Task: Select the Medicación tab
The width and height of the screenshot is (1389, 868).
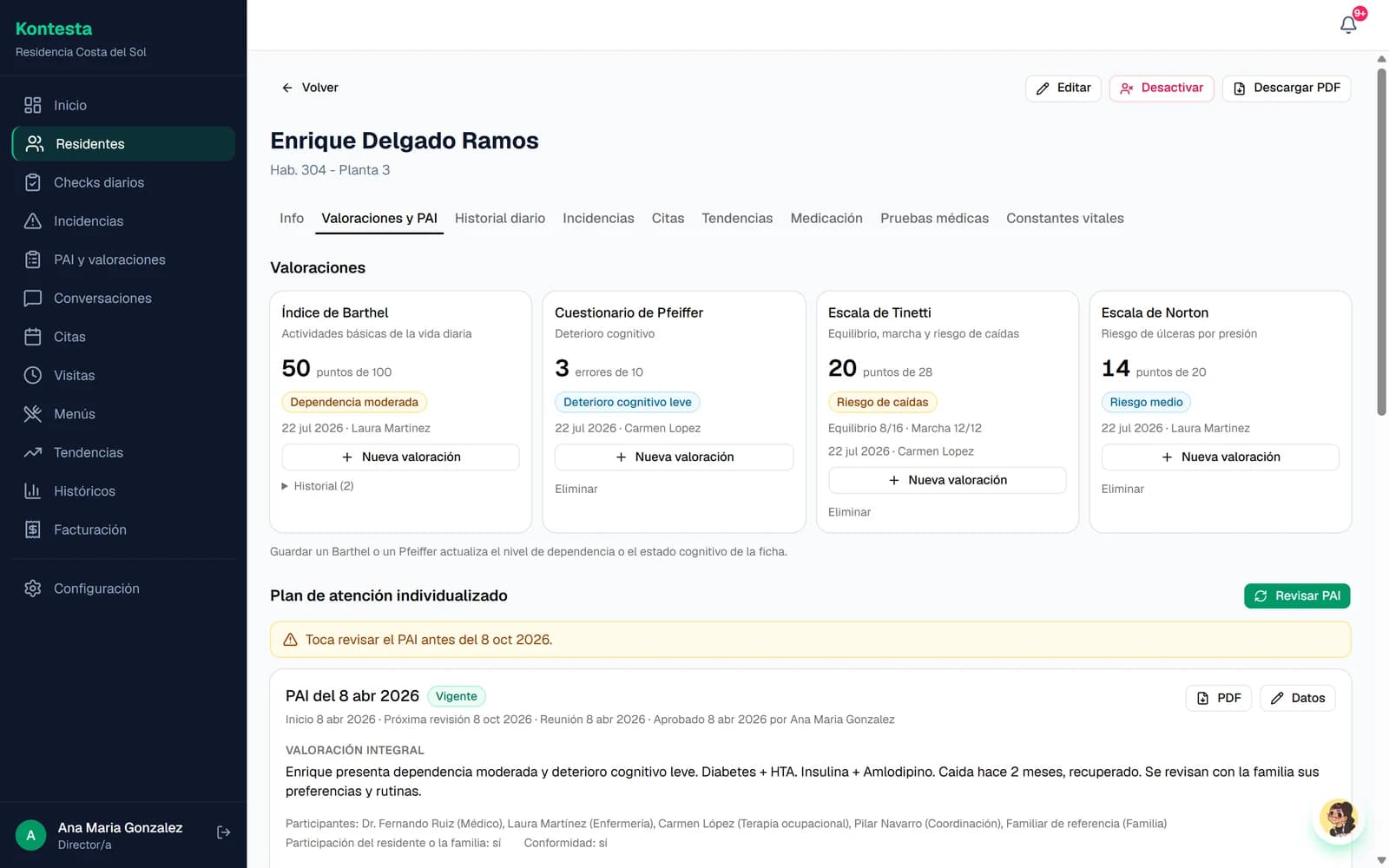Action: [x=826, y=218]
